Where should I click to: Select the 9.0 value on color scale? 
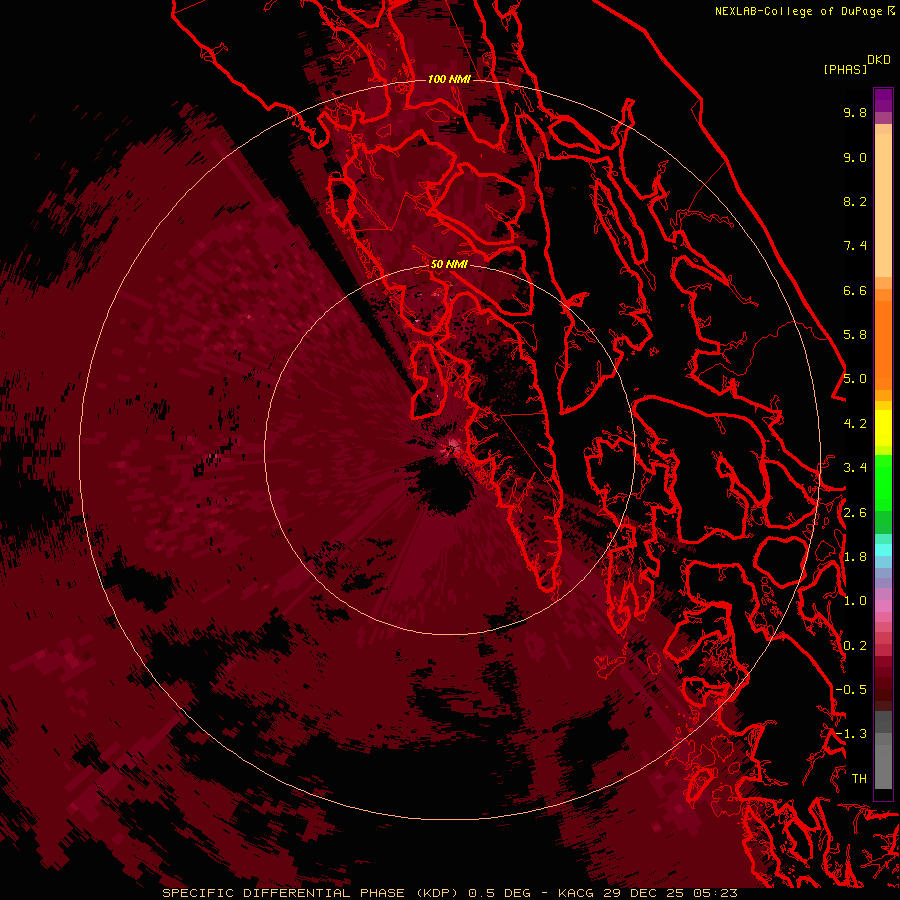coord(855,157)
